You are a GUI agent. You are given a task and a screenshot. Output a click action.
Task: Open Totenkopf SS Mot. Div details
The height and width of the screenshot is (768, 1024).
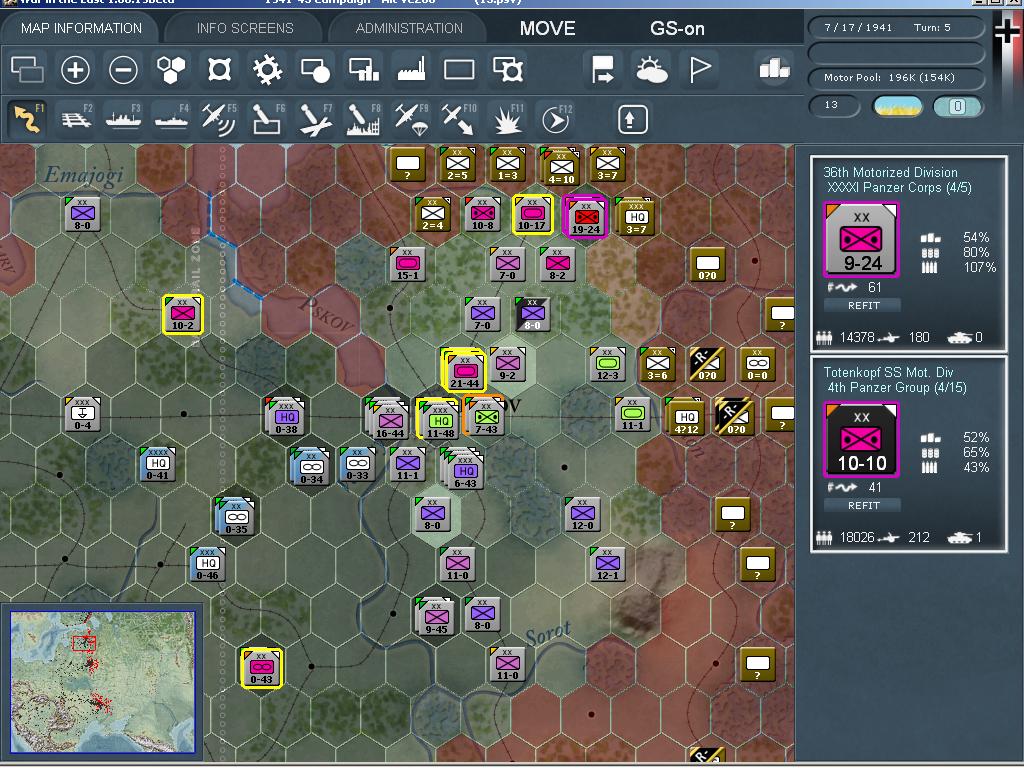(888, 372)
